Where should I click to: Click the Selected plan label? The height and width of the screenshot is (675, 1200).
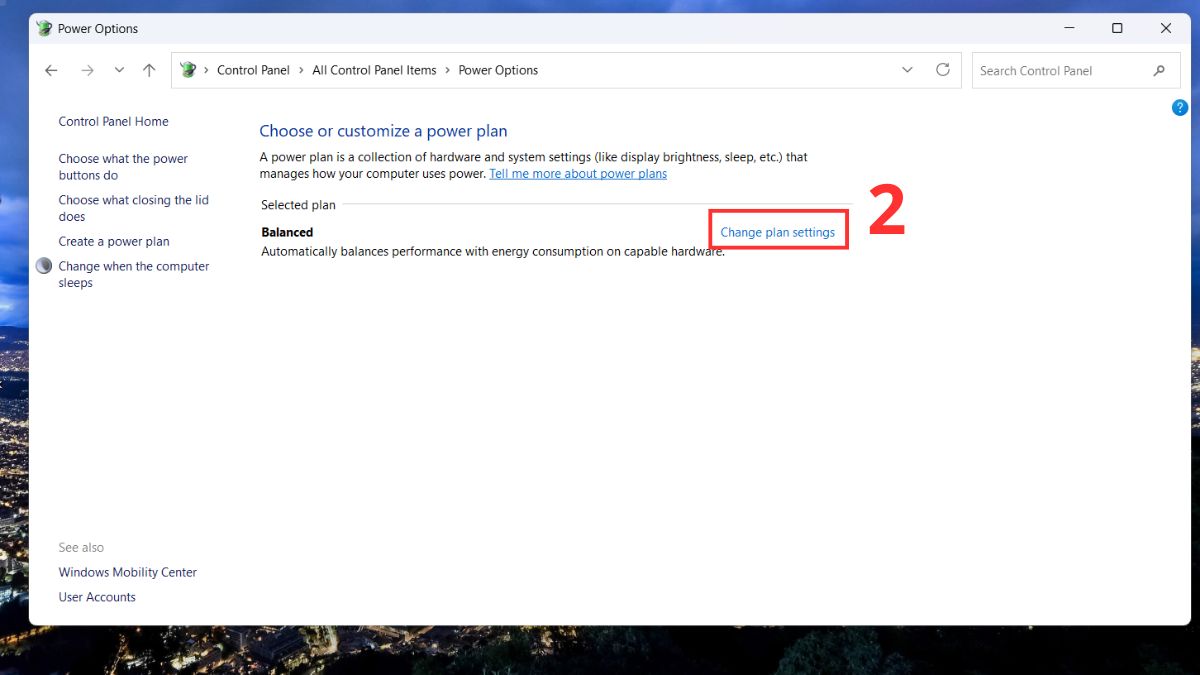click(298, 205)
